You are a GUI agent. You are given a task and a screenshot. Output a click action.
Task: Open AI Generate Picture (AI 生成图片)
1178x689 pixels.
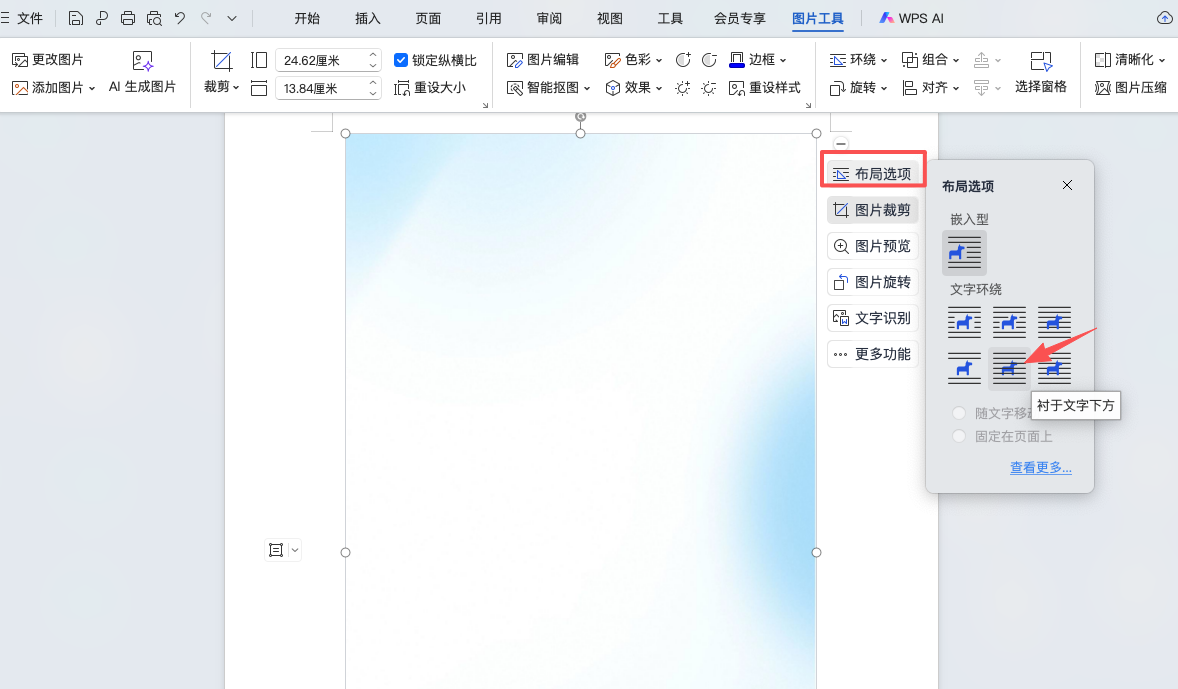point(142,72)
